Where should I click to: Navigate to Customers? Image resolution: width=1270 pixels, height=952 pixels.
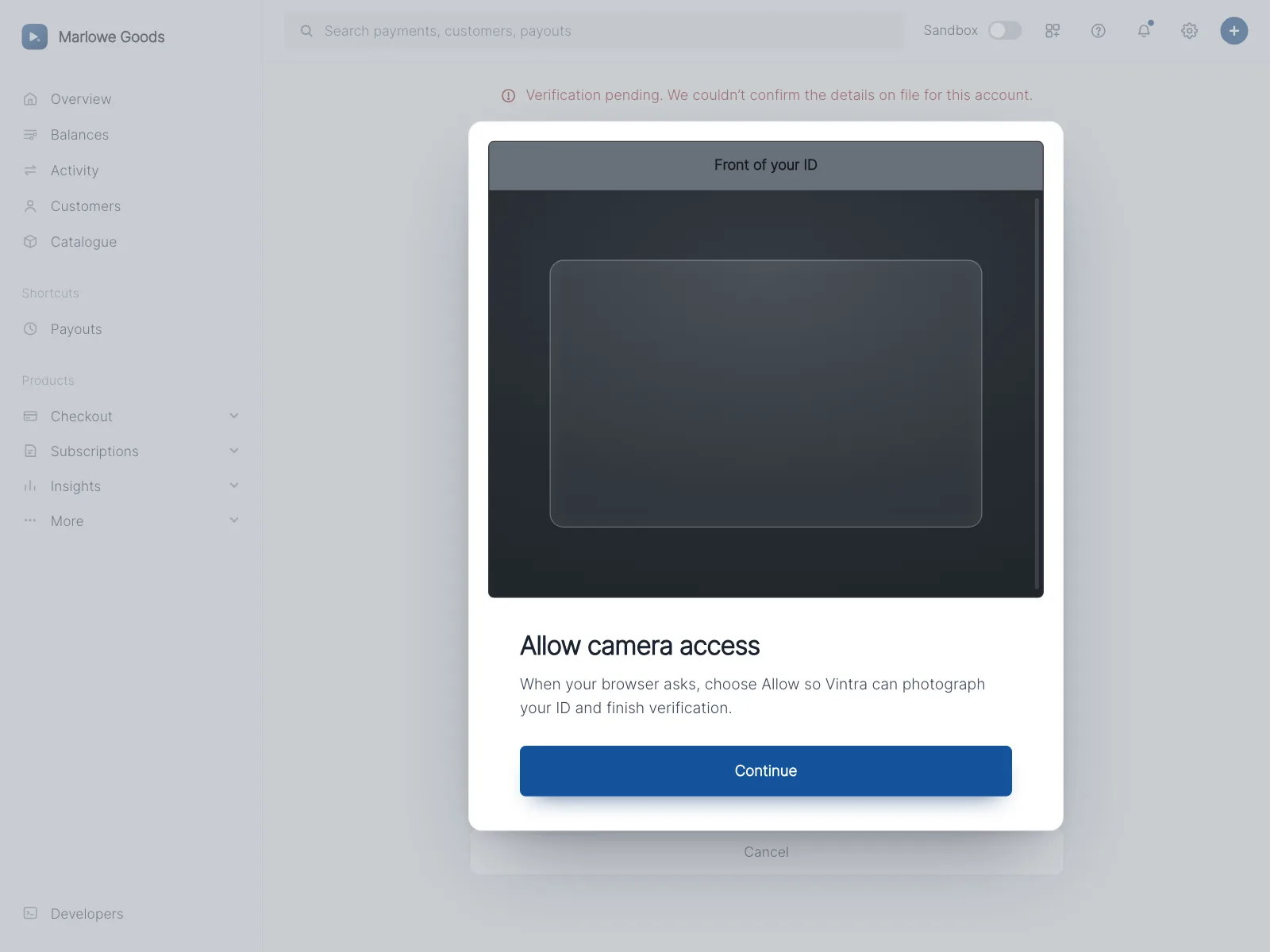coord(86,206)
